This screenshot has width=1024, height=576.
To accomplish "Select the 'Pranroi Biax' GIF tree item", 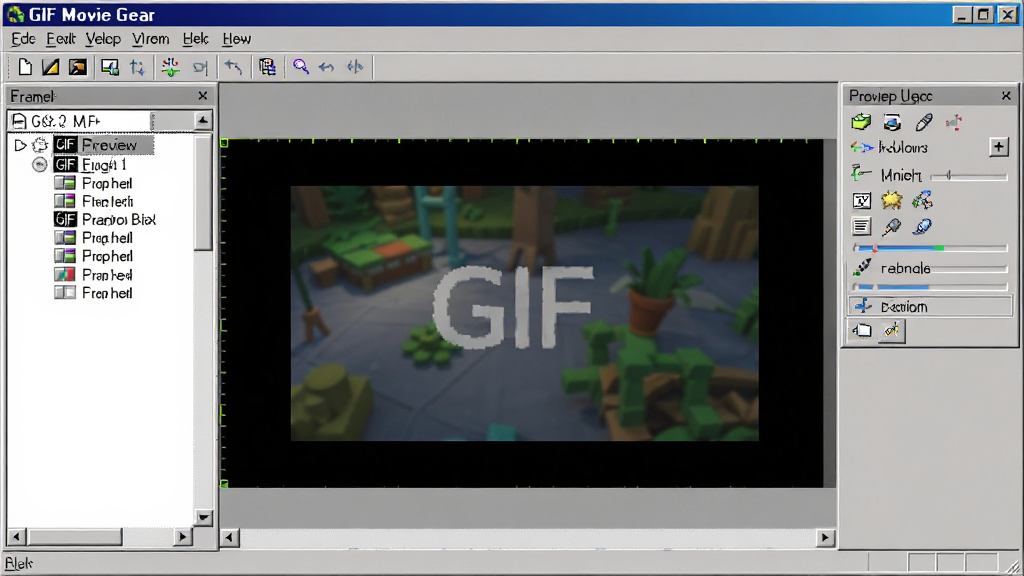I will pyautogui.click(x=104, y=219).
